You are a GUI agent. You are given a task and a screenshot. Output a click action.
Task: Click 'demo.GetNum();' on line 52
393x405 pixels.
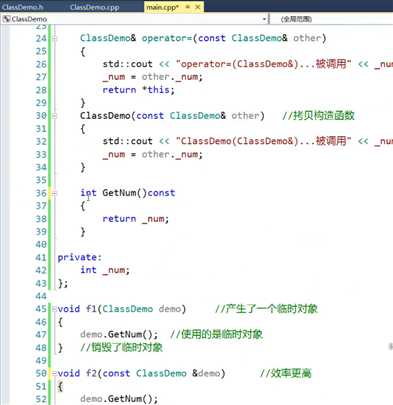click(x=119, y=399)
